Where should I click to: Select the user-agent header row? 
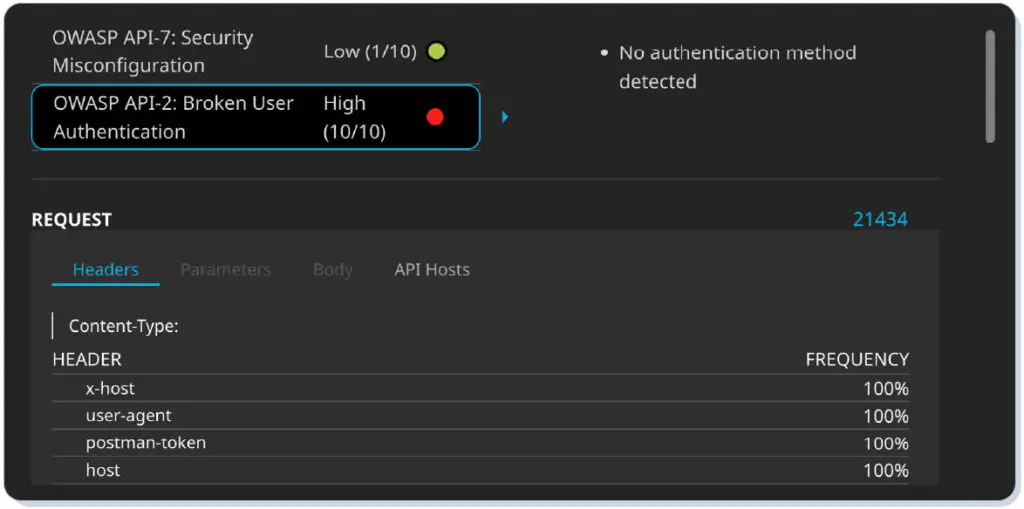click(x=481, y=416)
